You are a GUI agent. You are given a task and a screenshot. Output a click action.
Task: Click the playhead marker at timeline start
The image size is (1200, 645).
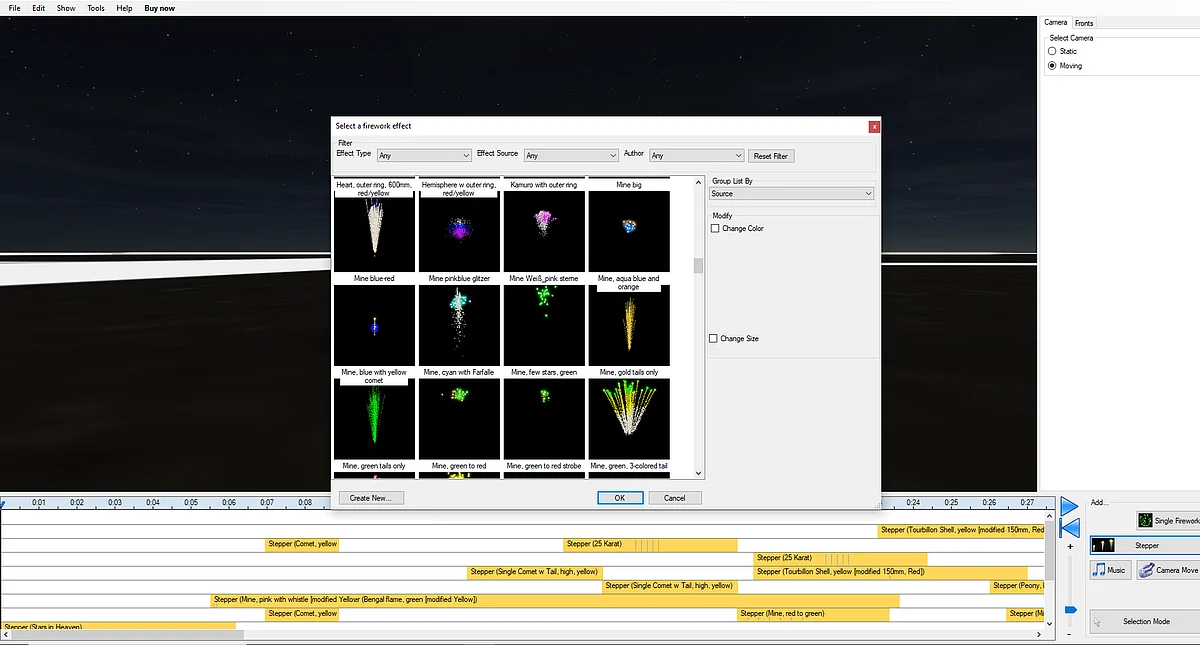(x=3, y=503)
